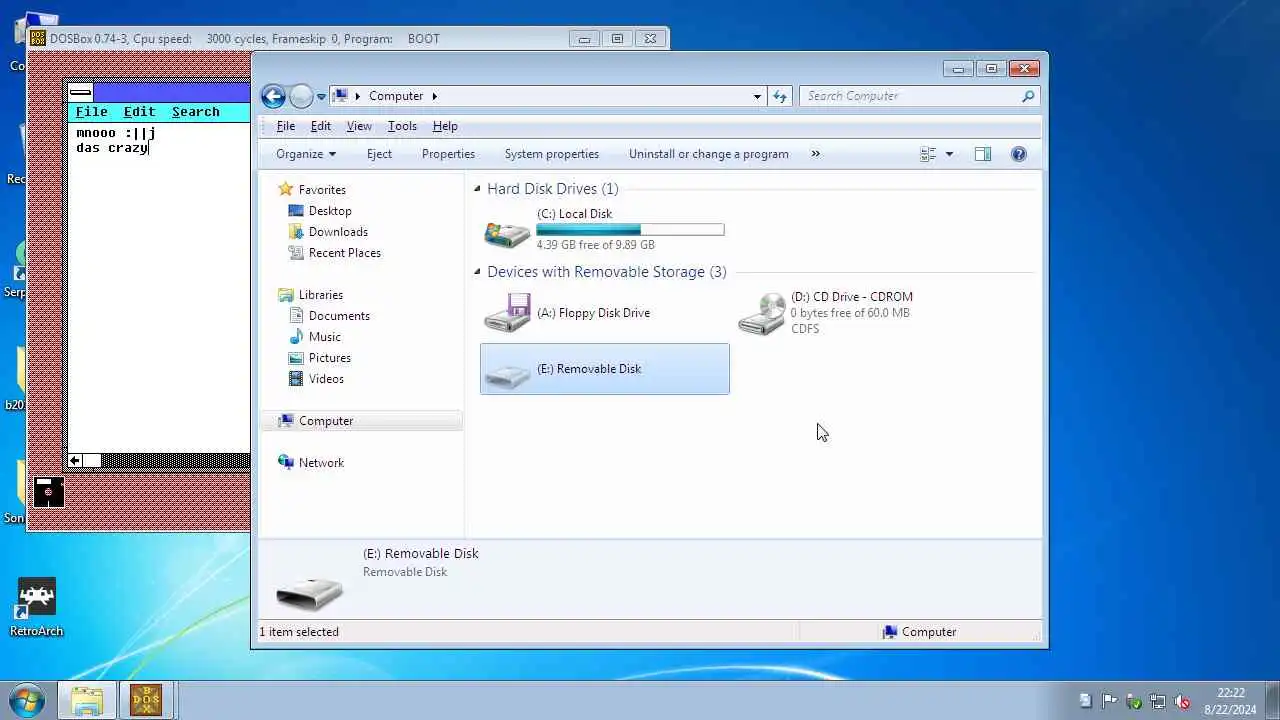Click the Favorites star icon

point(286,189)
